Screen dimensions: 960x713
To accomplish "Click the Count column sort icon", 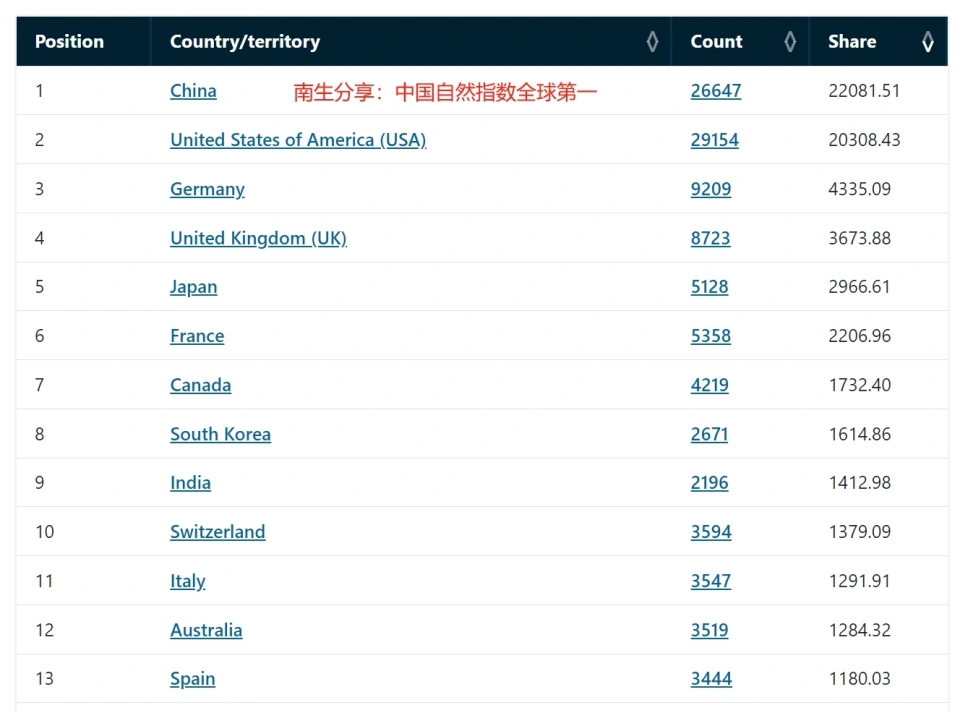I will pyautogui.click(x=790, y=42).
